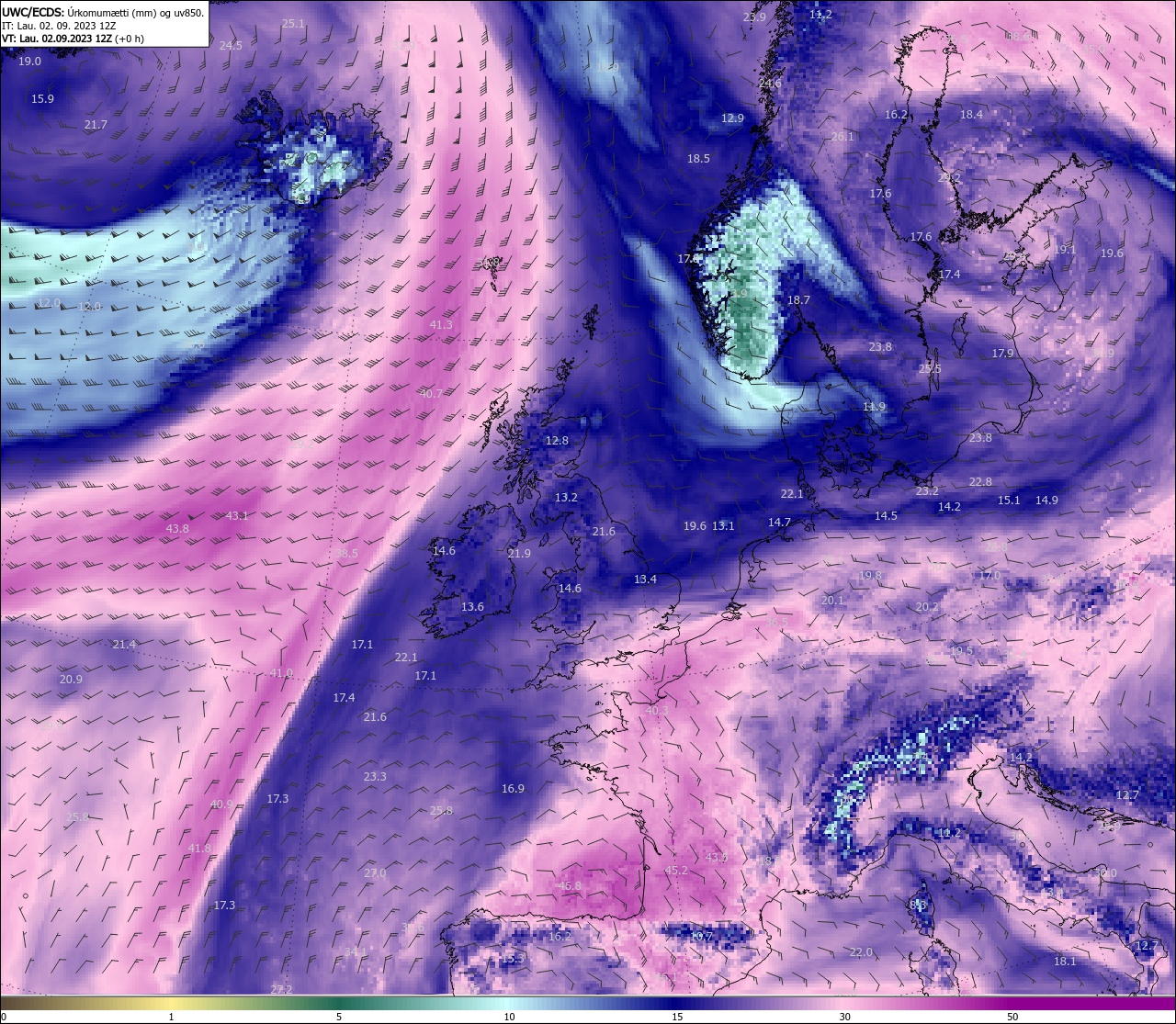1176x1024 pixels.
Task: Click the value 13.4 over England
Action: tap(645, 580)
